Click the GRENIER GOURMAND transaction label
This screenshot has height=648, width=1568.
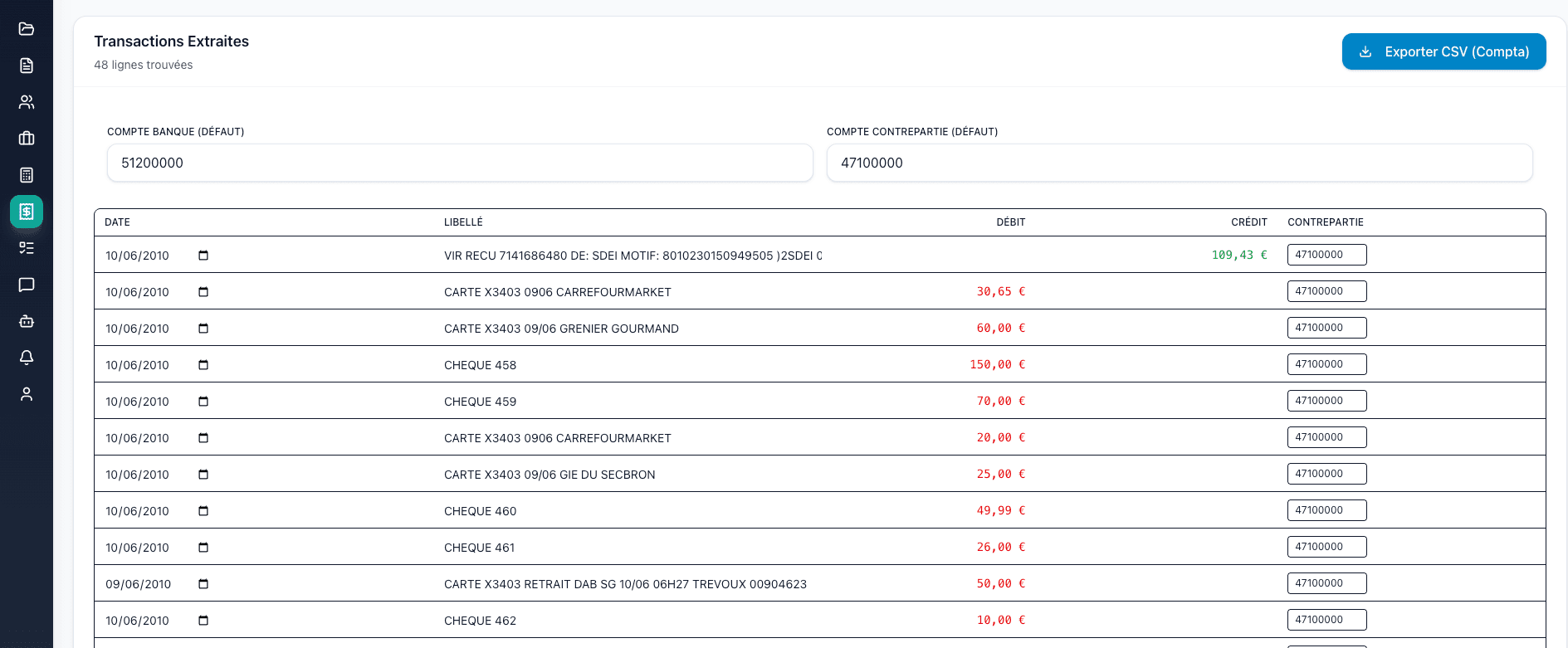point(561,329)
